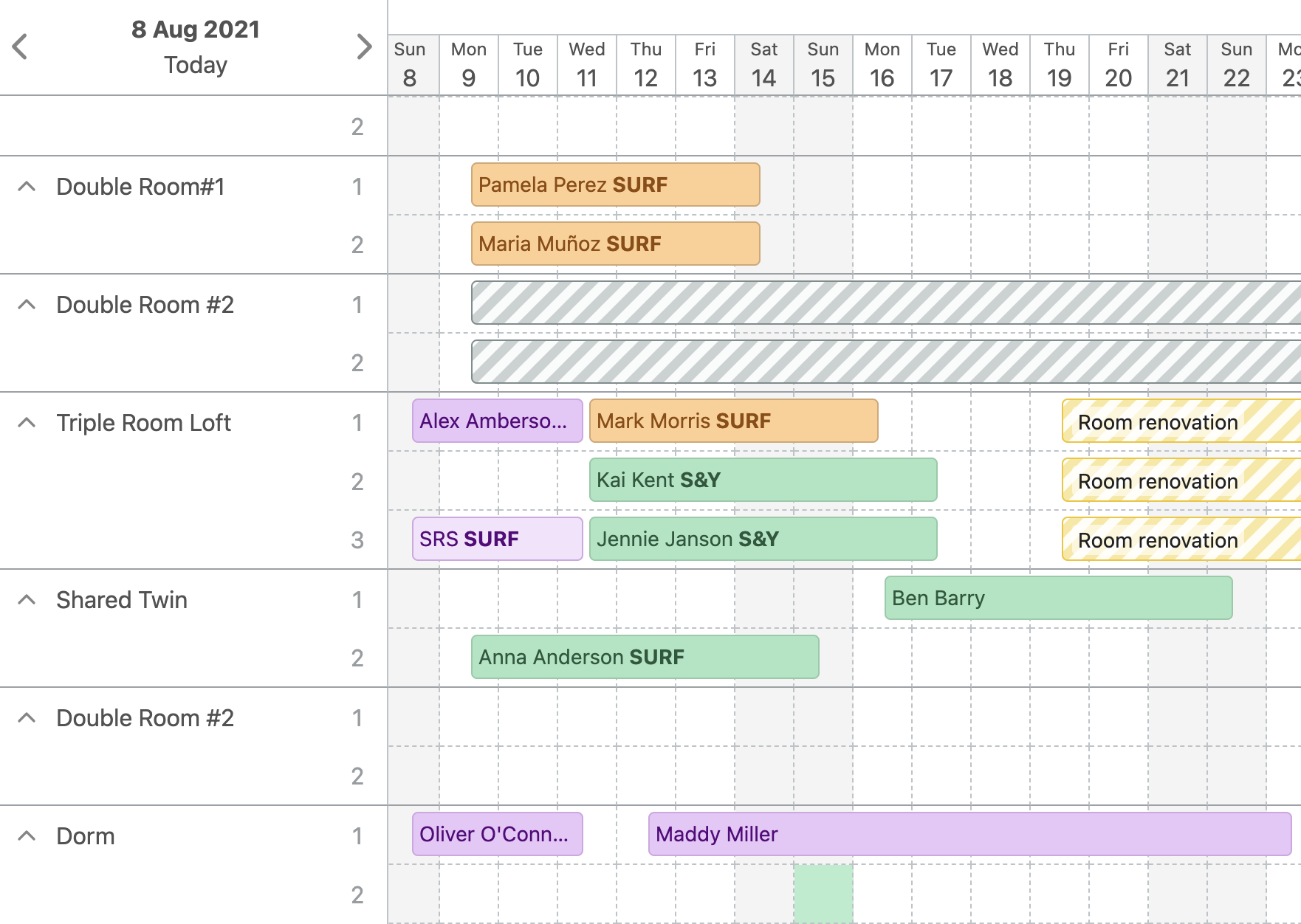Click the next period arrow
The height and width of the screenshot is (924, 1301).
point(363,46)
